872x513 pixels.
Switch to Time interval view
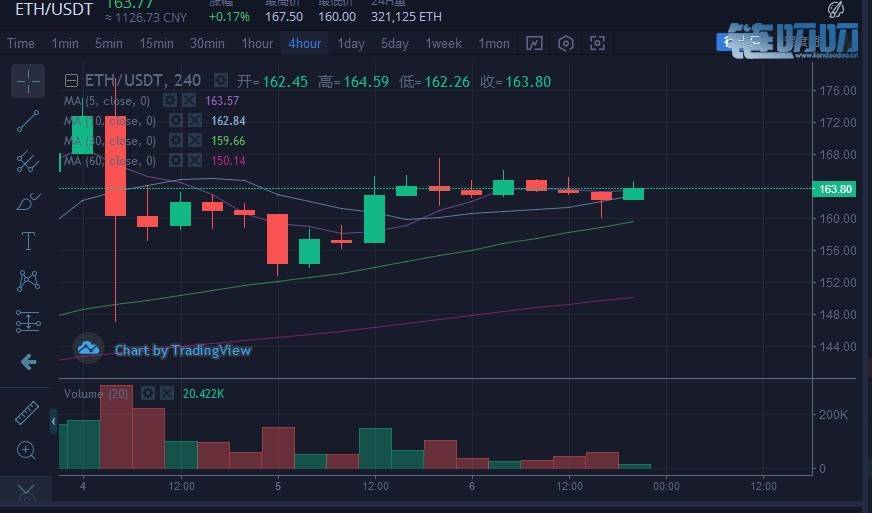click(x=21, y=43)
